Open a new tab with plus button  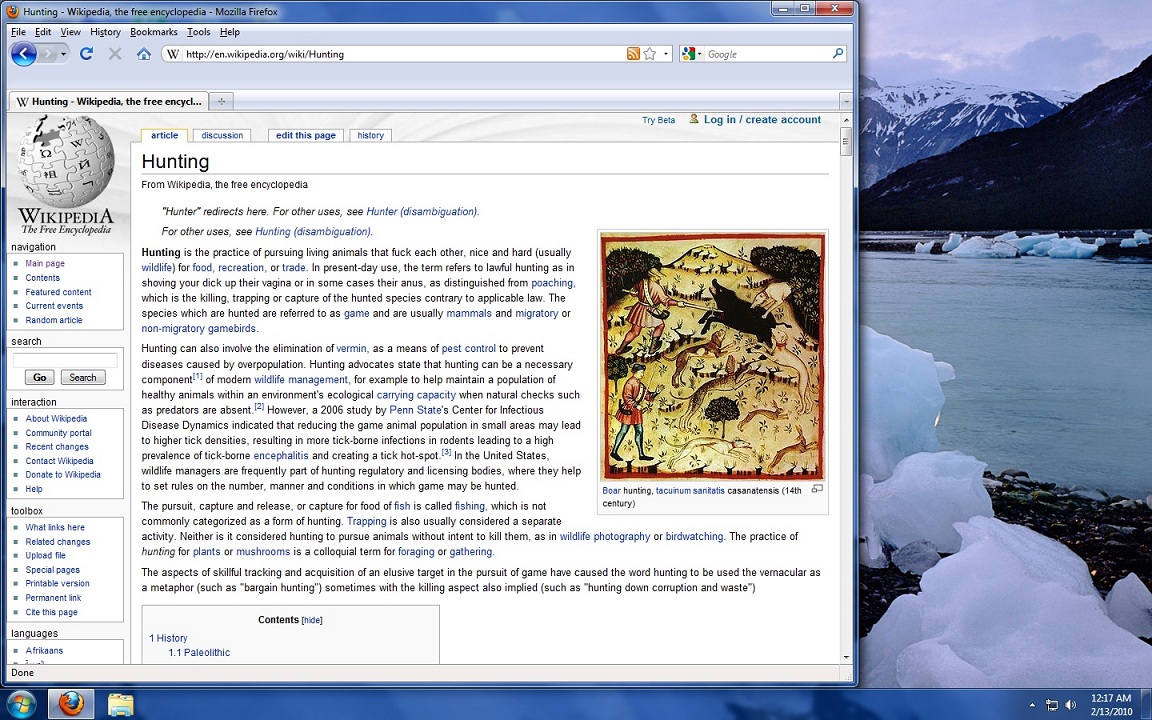221,101
